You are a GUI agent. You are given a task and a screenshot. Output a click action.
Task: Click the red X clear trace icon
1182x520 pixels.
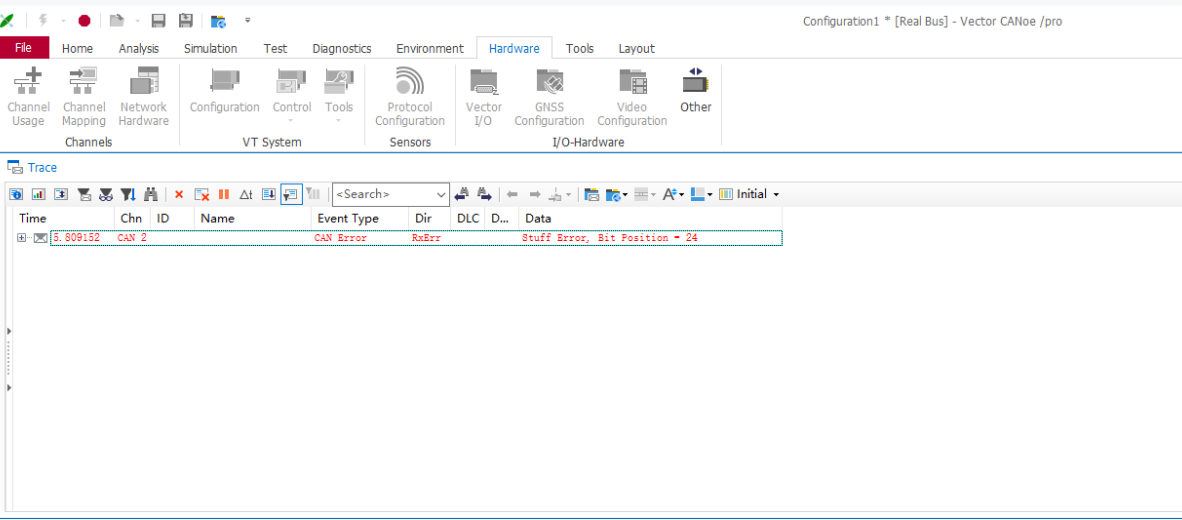click(x=179, y=194)
